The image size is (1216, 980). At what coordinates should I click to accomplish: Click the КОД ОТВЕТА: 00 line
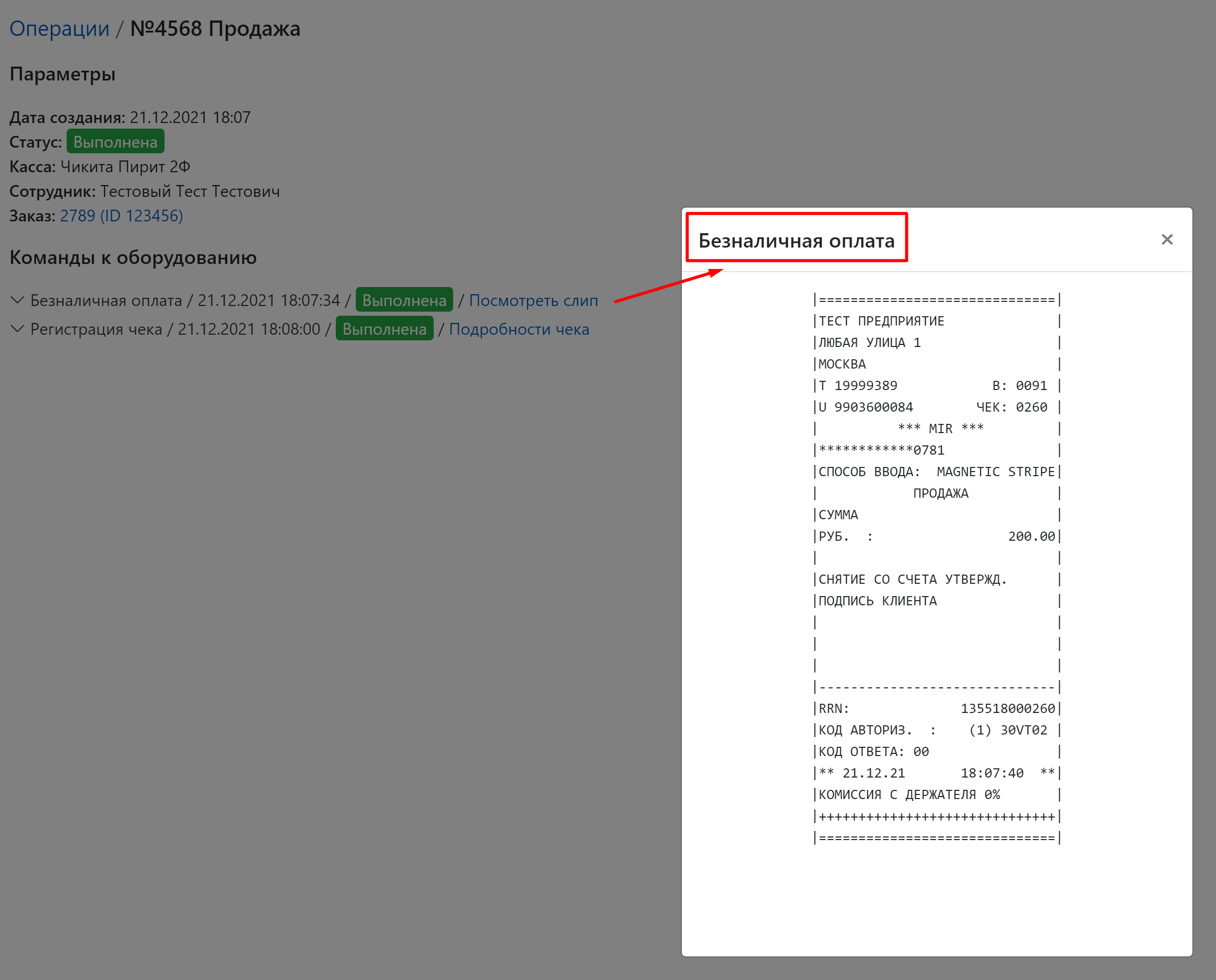tap(874, 751)
